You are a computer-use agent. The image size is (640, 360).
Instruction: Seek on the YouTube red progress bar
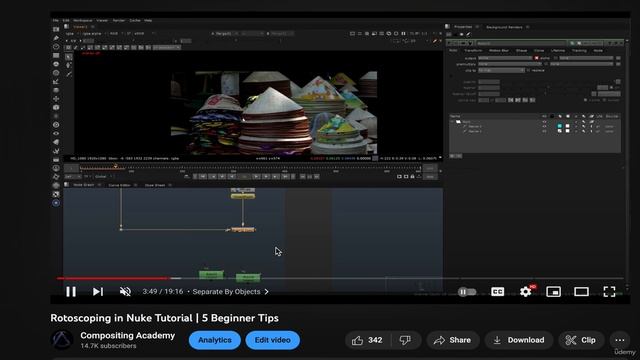coord(113,278)
